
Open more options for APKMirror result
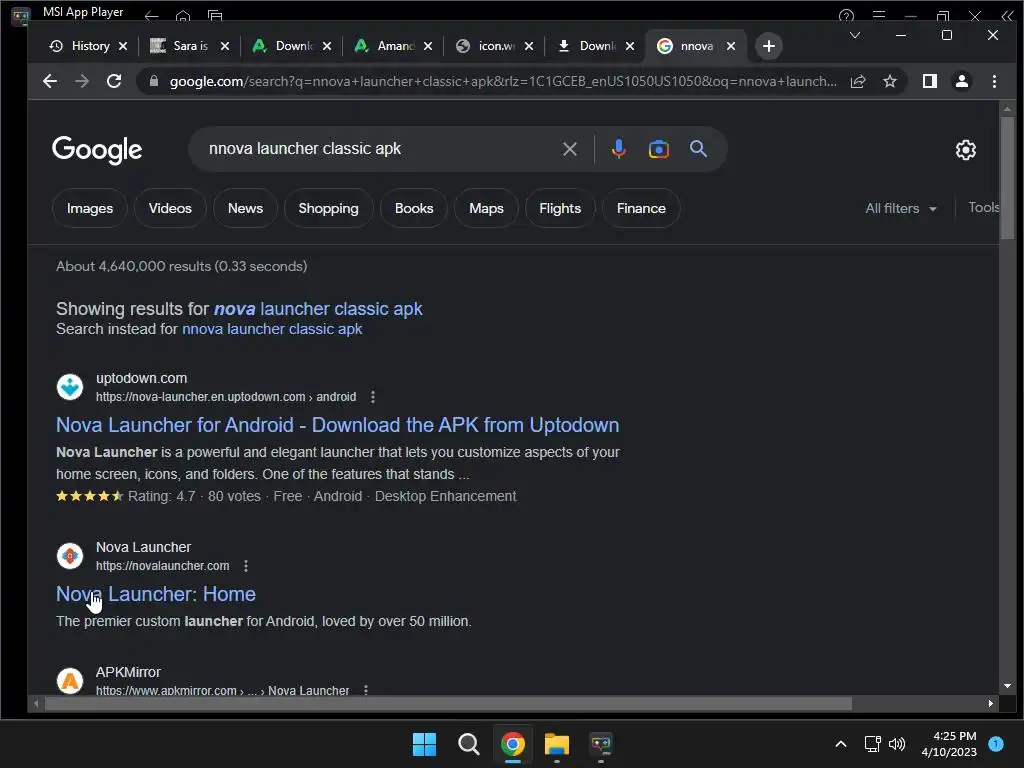366,690
